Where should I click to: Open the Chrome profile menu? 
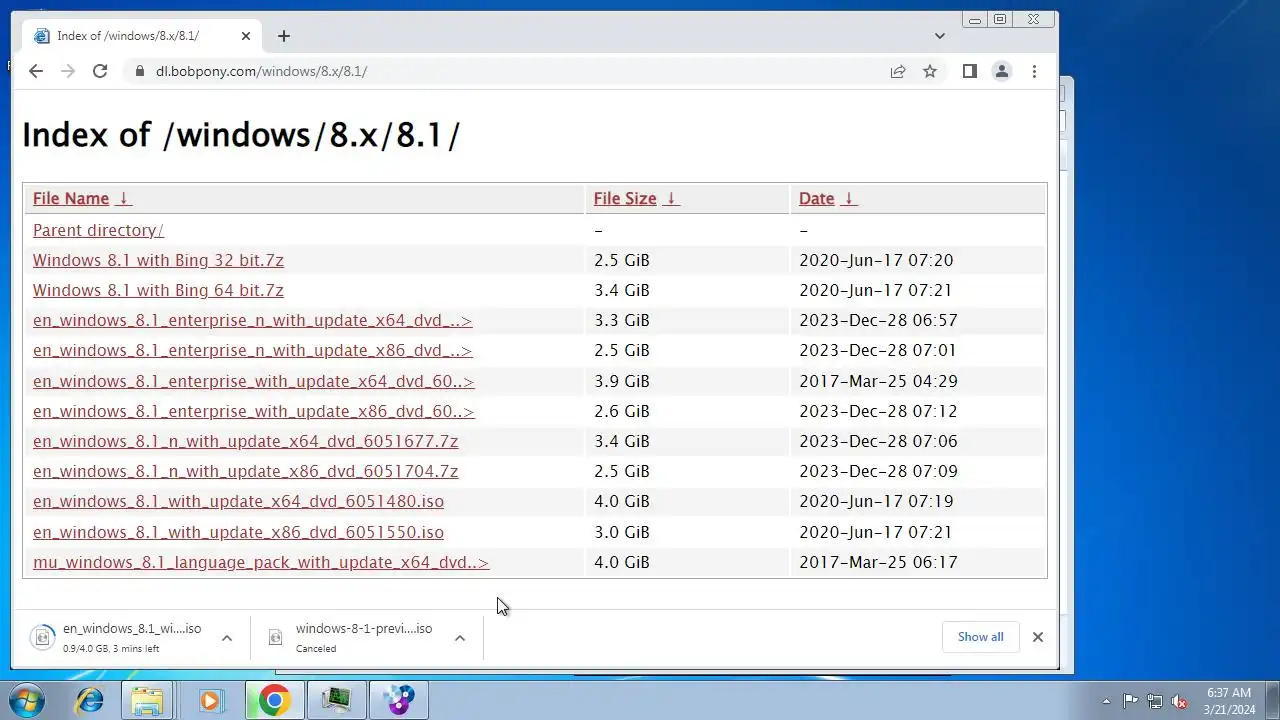pos(1001,71)
